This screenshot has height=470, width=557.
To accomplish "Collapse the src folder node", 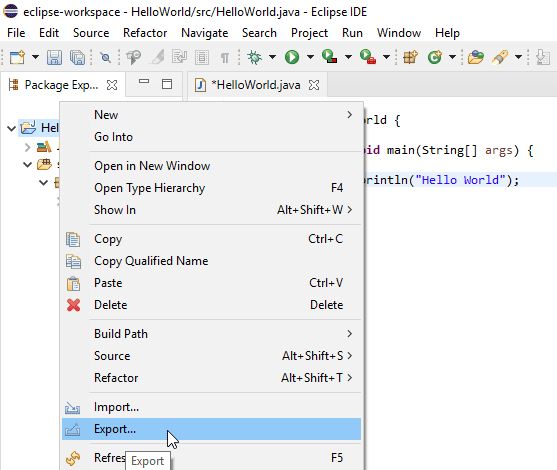I will [x=27, y=164].
